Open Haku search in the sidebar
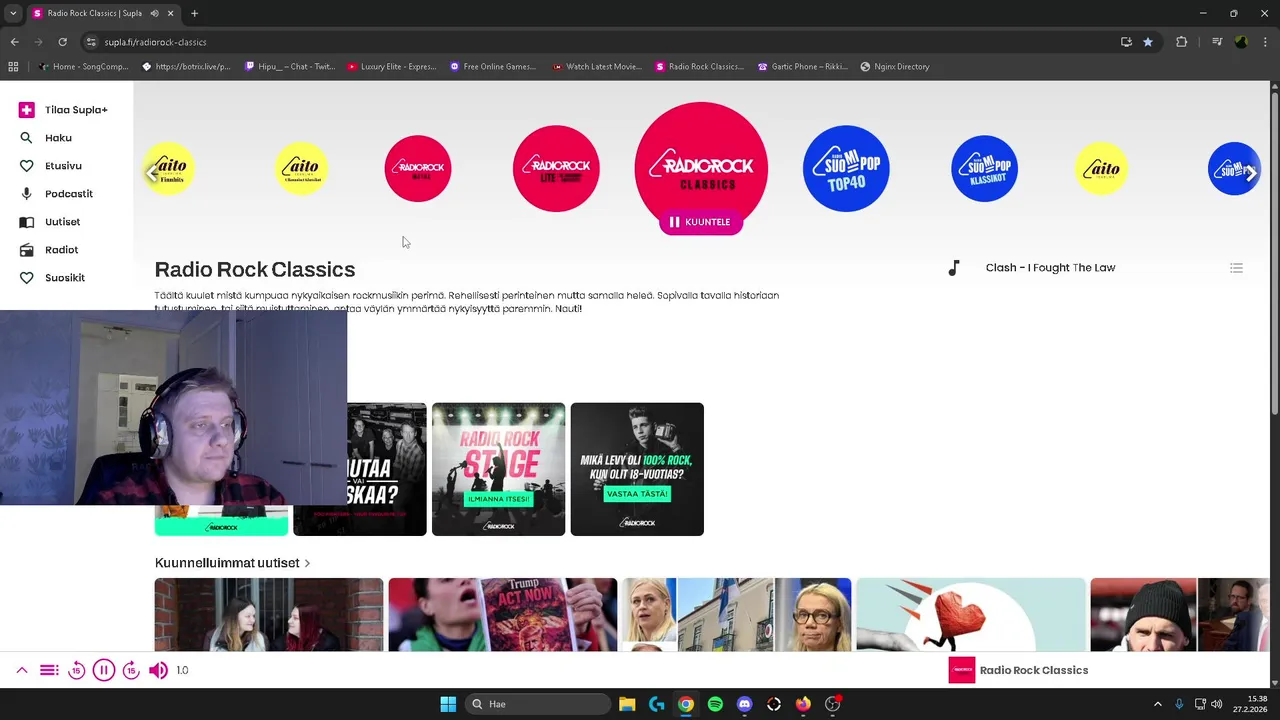This screenshot has height=720, width=1280. [x=45, y=138]
